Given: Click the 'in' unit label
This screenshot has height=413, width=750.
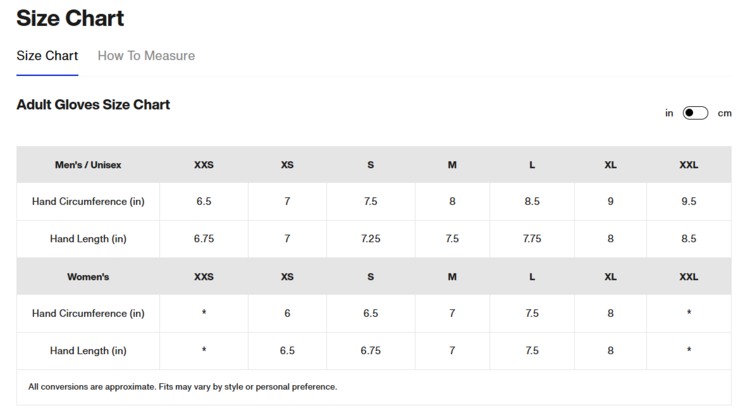Looking at the screenshot, I should point(669,113).
